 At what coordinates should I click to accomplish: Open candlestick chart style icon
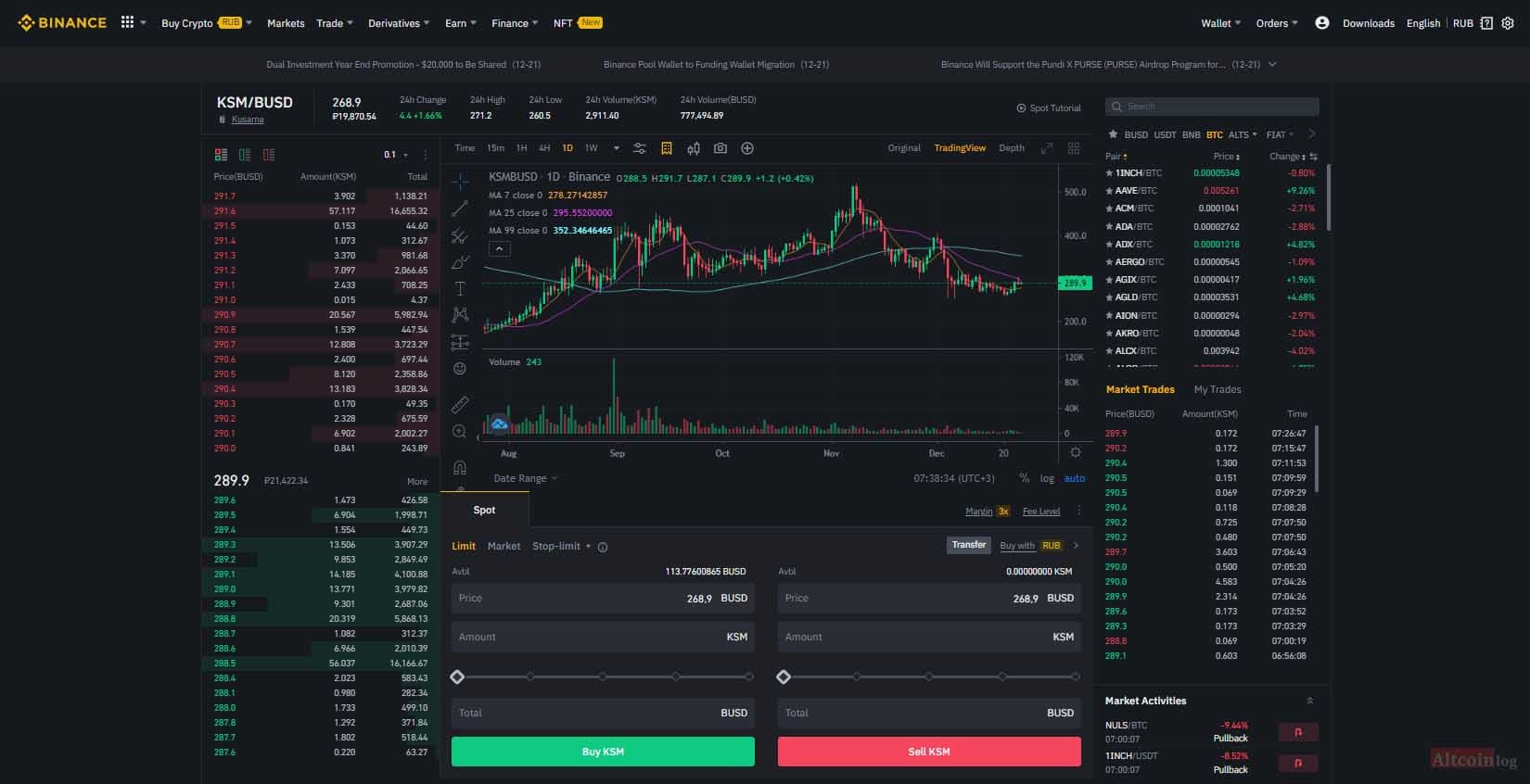(x=694, y=148)
